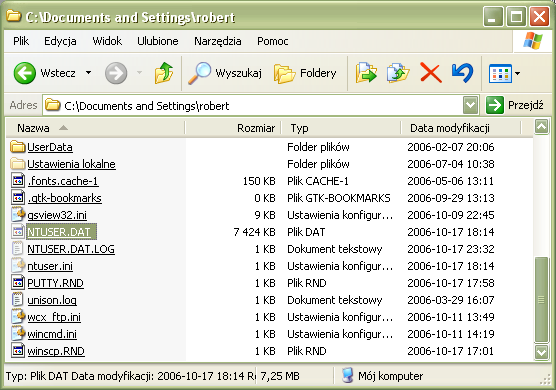Select the NTUSER.DAT file icon
The height and width of the screenshot is (390, 556).
pyautogui.click(x=18, y=232)
